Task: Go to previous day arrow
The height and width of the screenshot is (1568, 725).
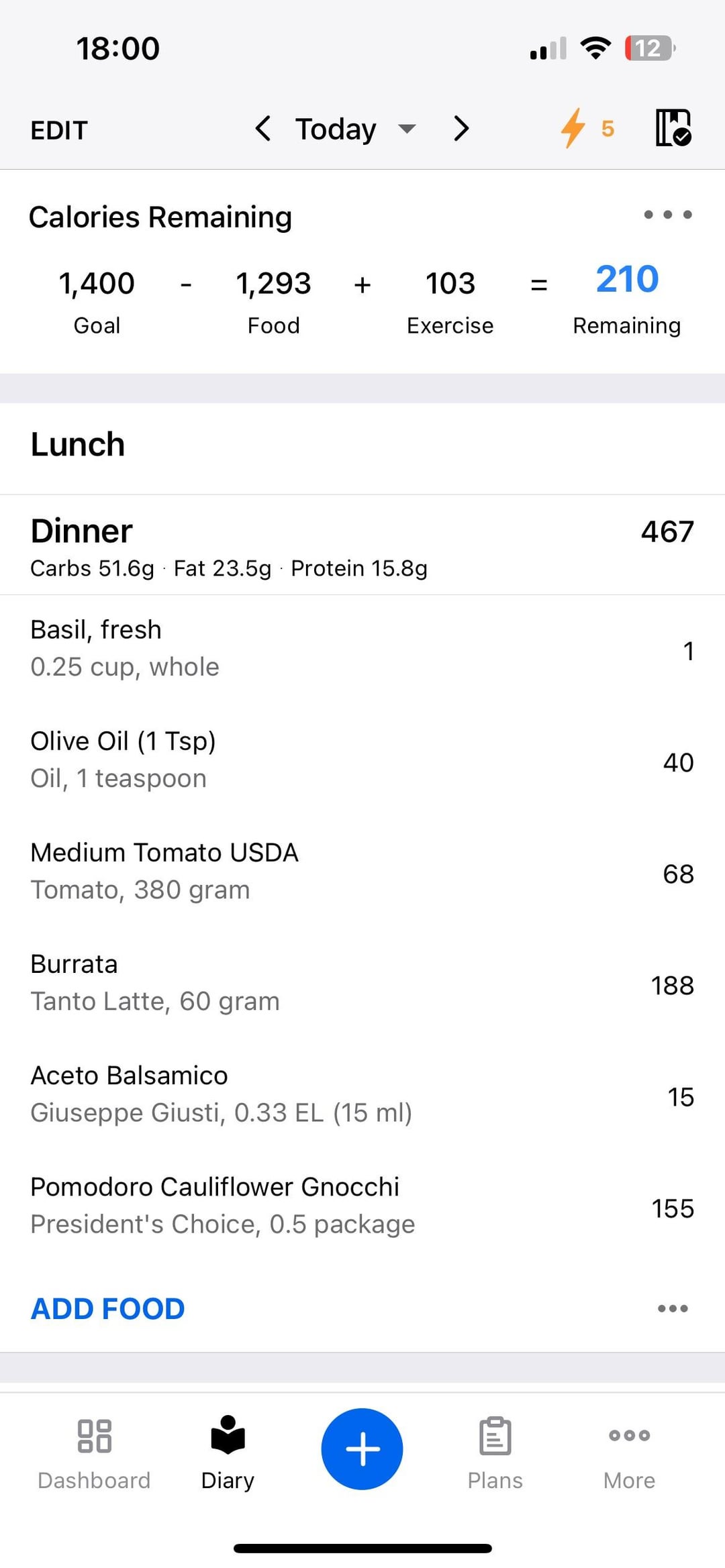Action: (263, 128)
